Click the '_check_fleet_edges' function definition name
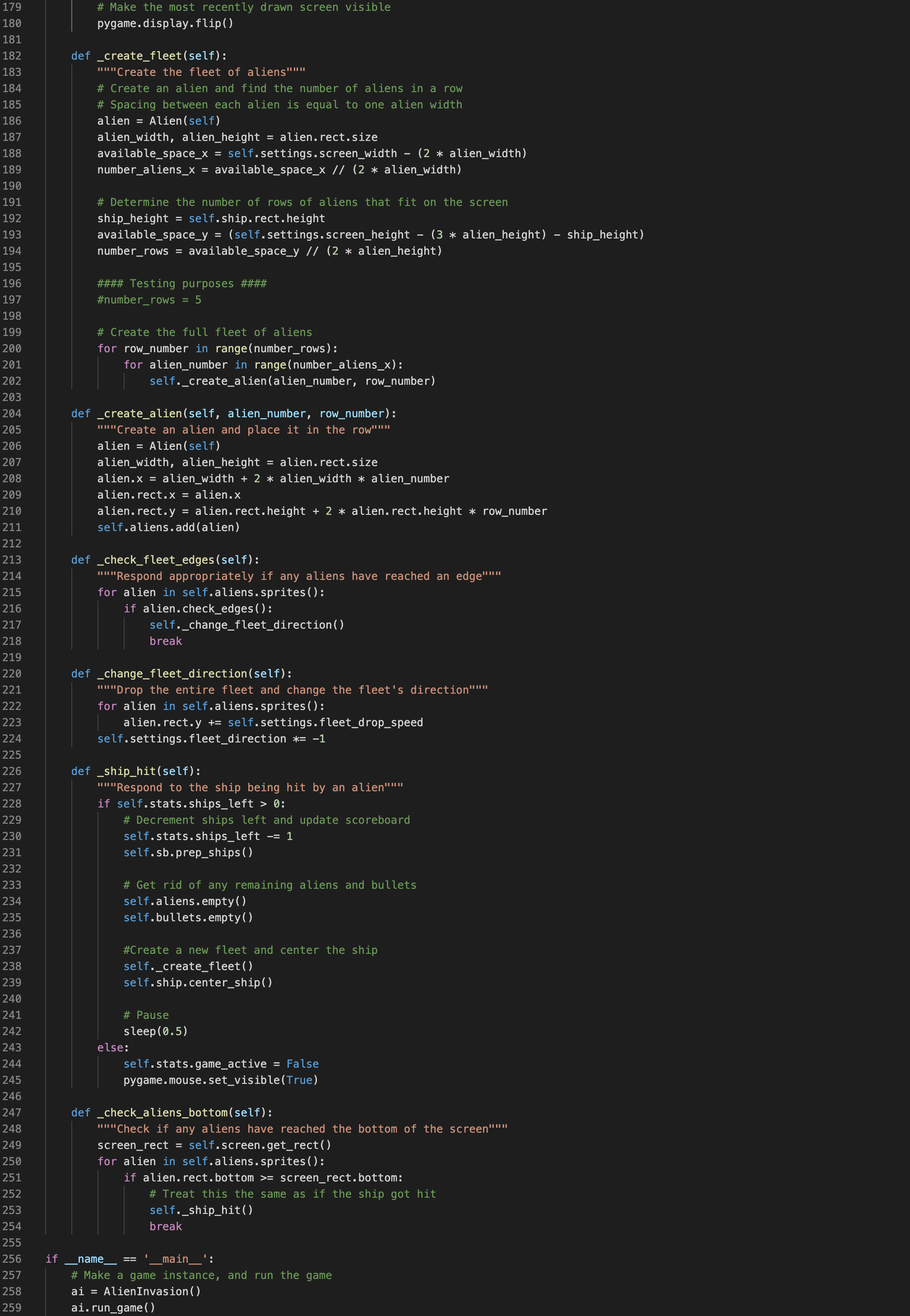 [156, 560]
